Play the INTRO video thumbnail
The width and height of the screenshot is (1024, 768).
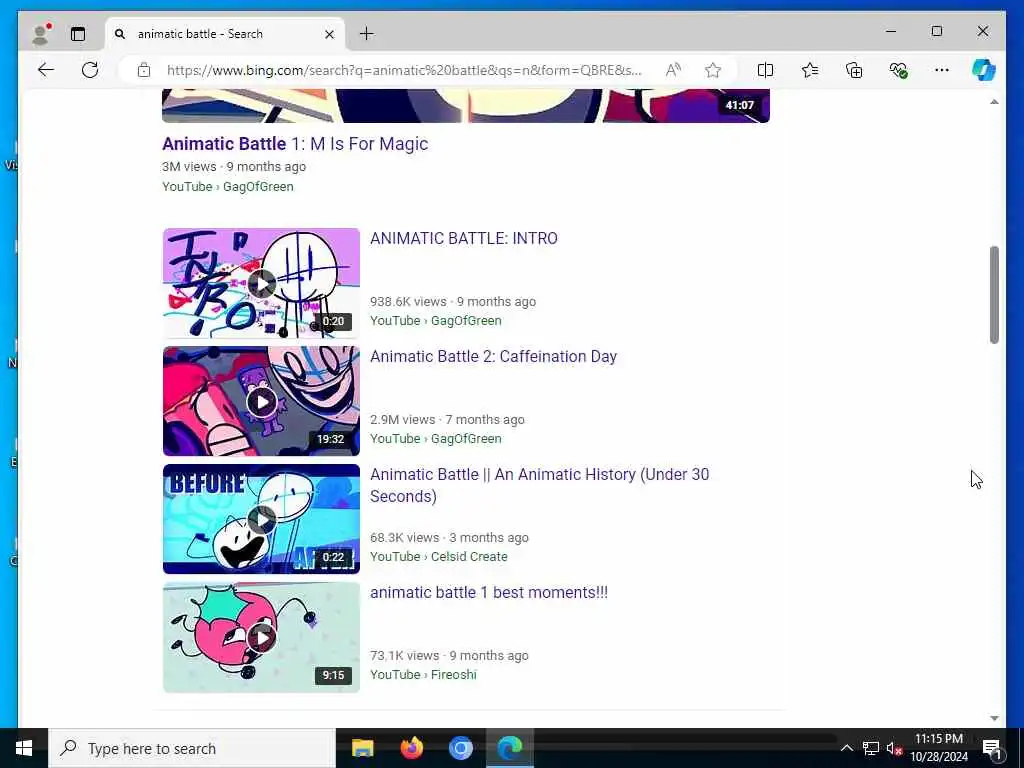(261, 283)
